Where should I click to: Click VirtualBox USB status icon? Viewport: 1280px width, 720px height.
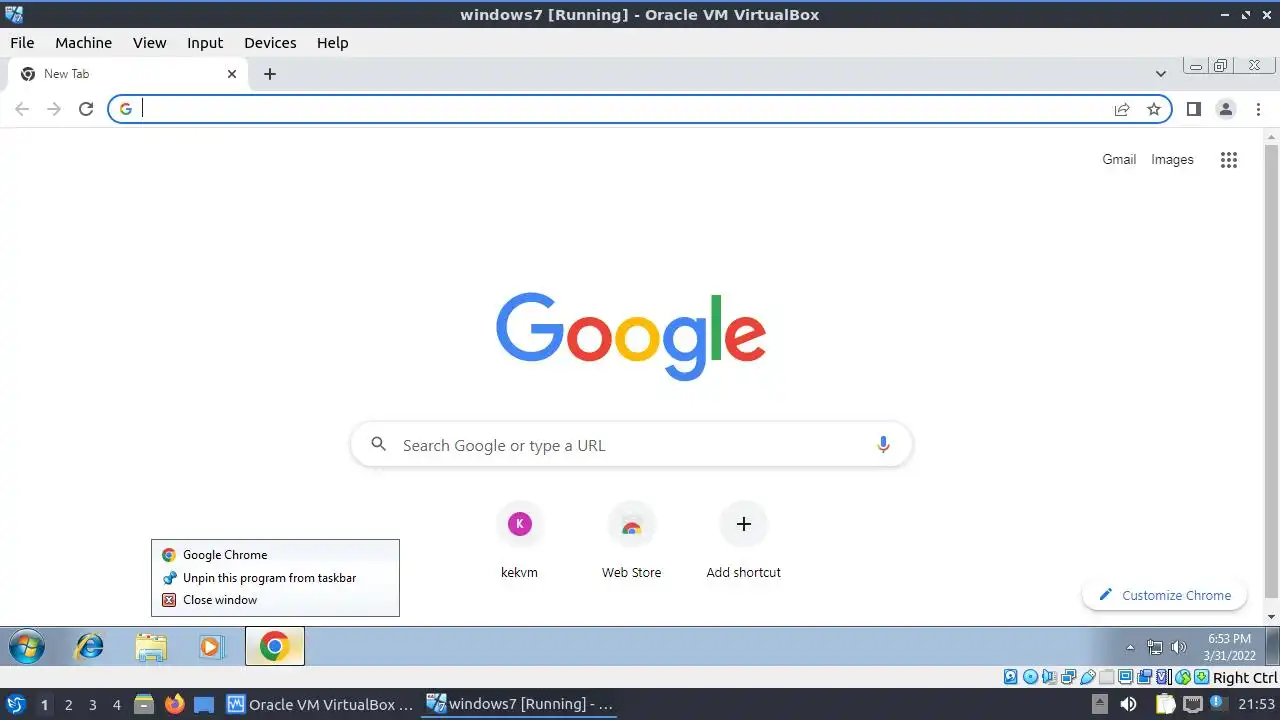click(x=1087, y=677)
